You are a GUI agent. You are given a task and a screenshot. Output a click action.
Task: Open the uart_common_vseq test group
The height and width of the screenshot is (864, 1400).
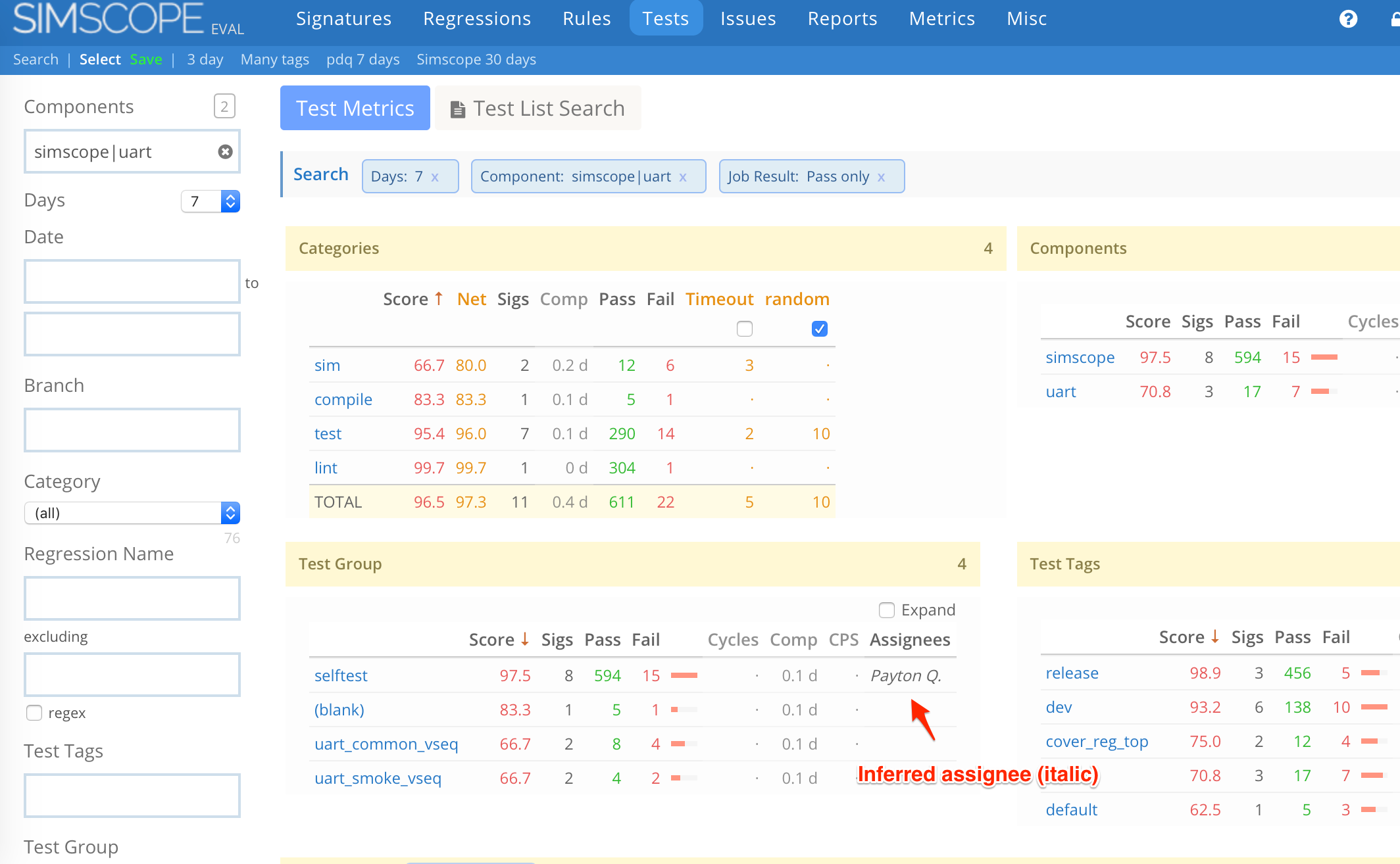[x=386, y=744]
